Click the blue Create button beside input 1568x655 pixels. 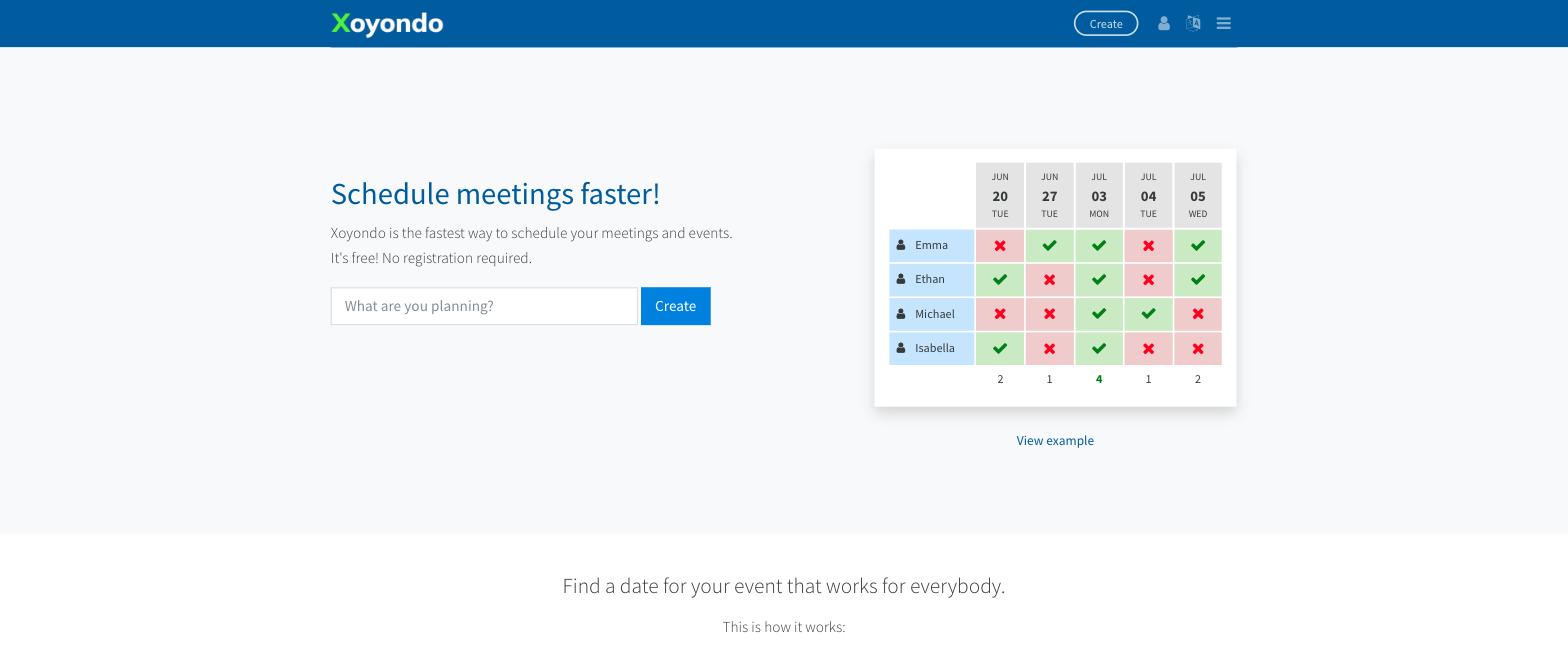(x=676, y=306)
